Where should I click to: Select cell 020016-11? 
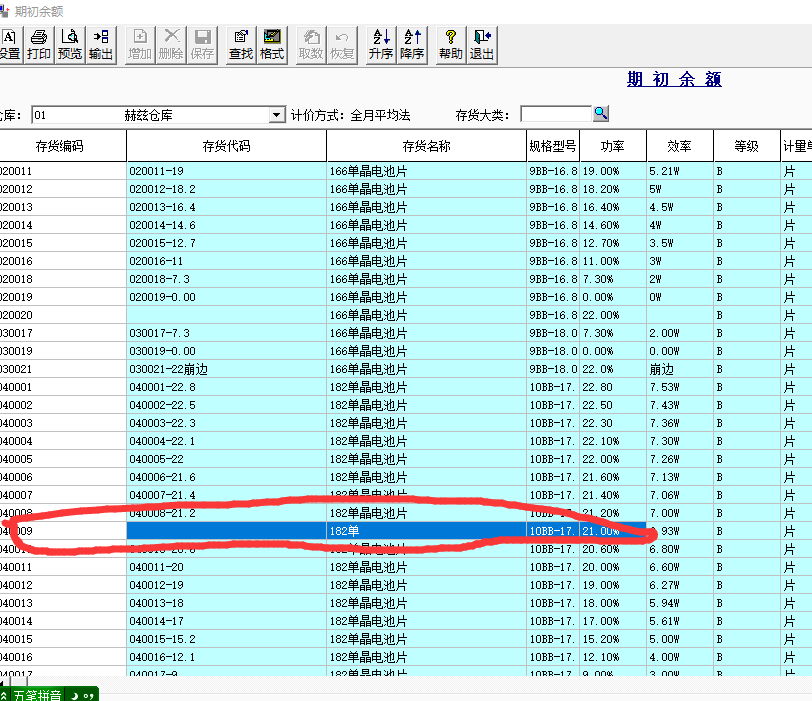(x=226, y=261)
